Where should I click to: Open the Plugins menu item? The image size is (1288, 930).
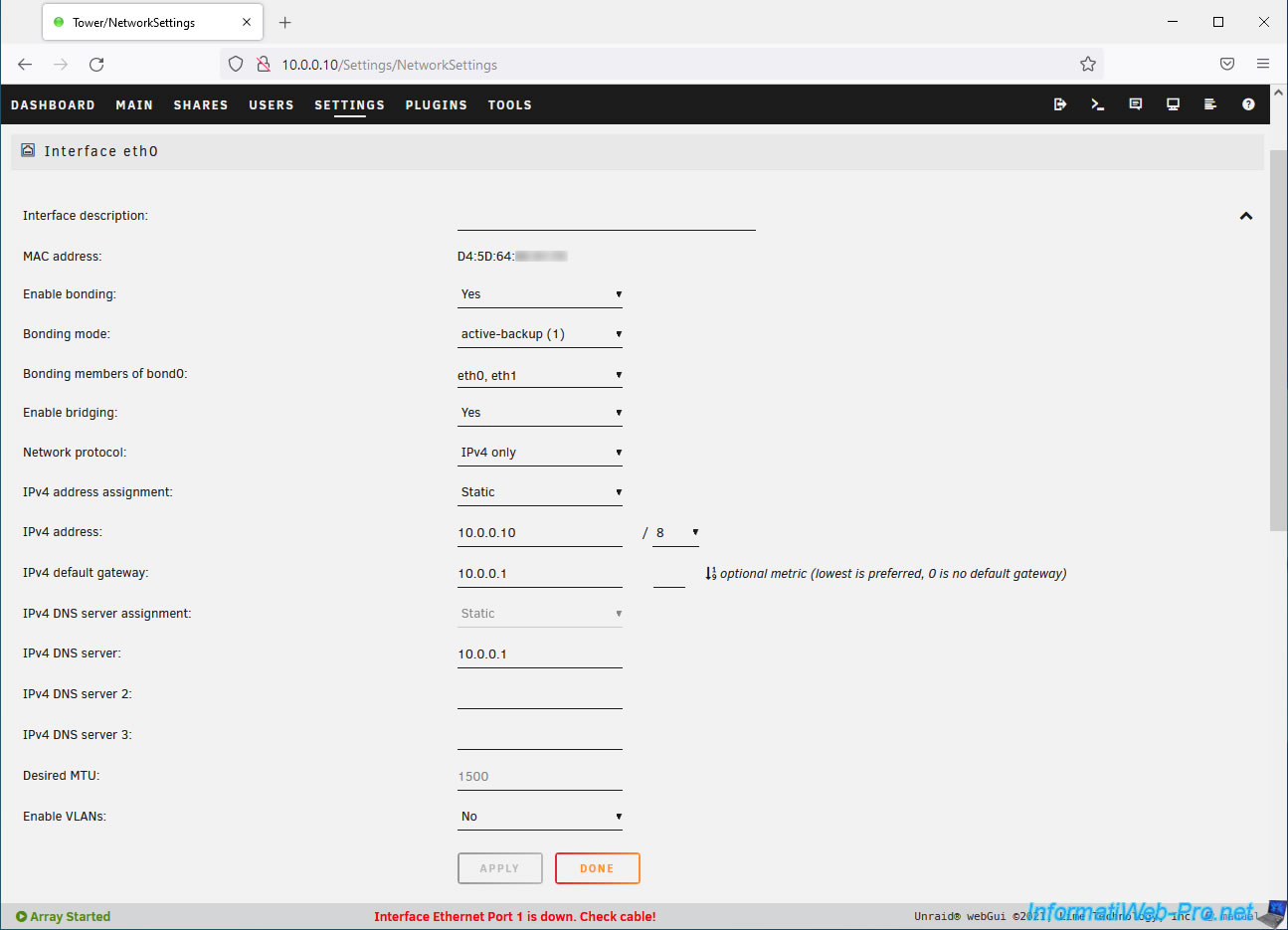click(436, 105)
